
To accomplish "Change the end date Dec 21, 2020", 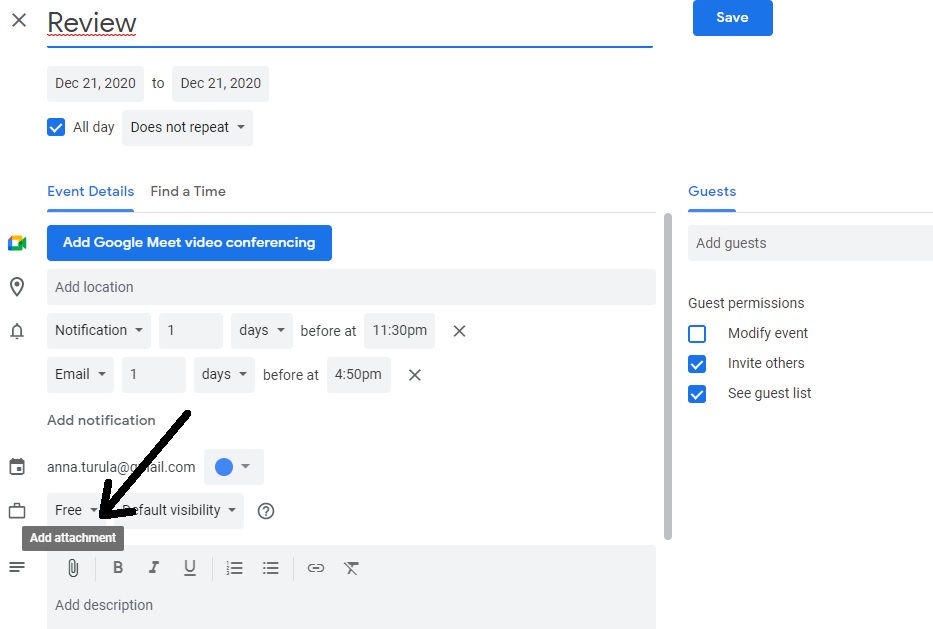I will tap(221, 83).
